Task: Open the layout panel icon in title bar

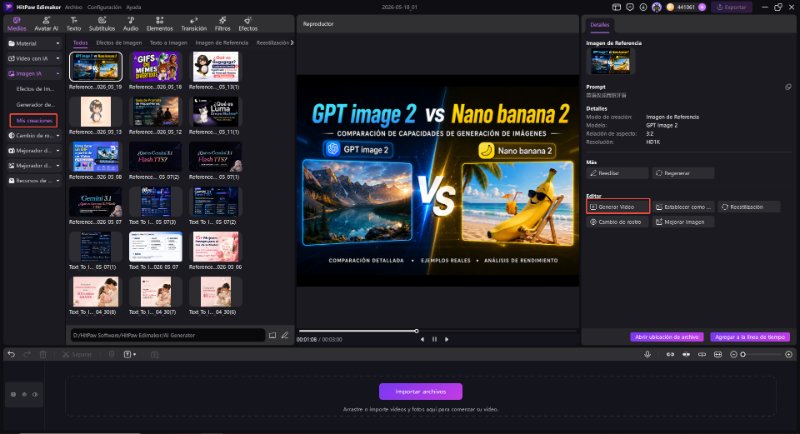Action: (x=616, y=7)
